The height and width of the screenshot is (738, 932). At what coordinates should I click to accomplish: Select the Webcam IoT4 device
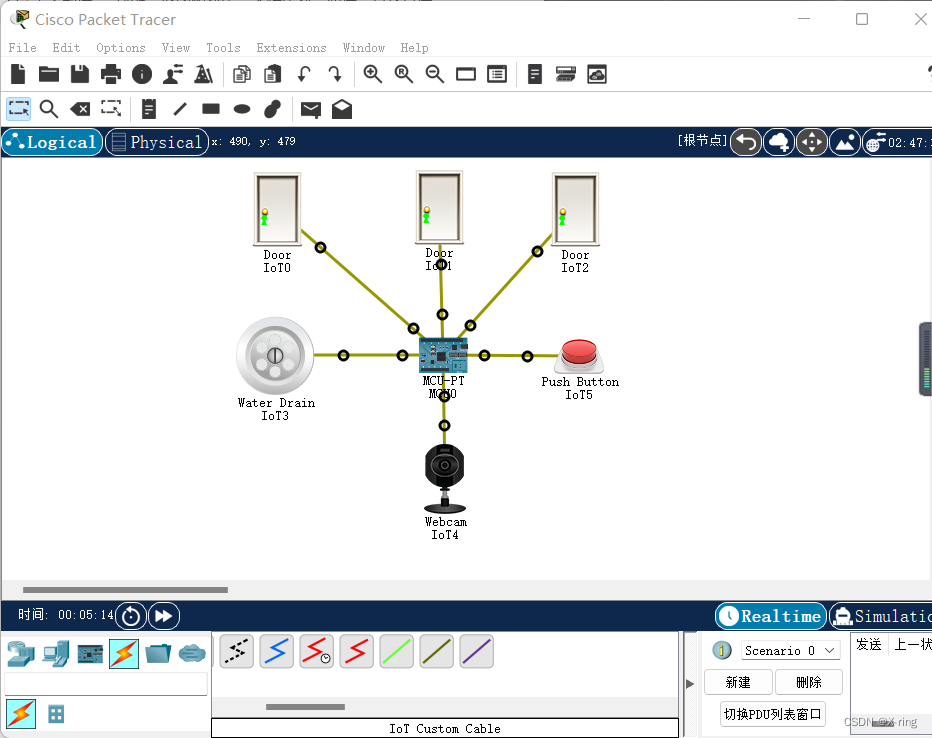pyautogui.click(x=445, y=479)
